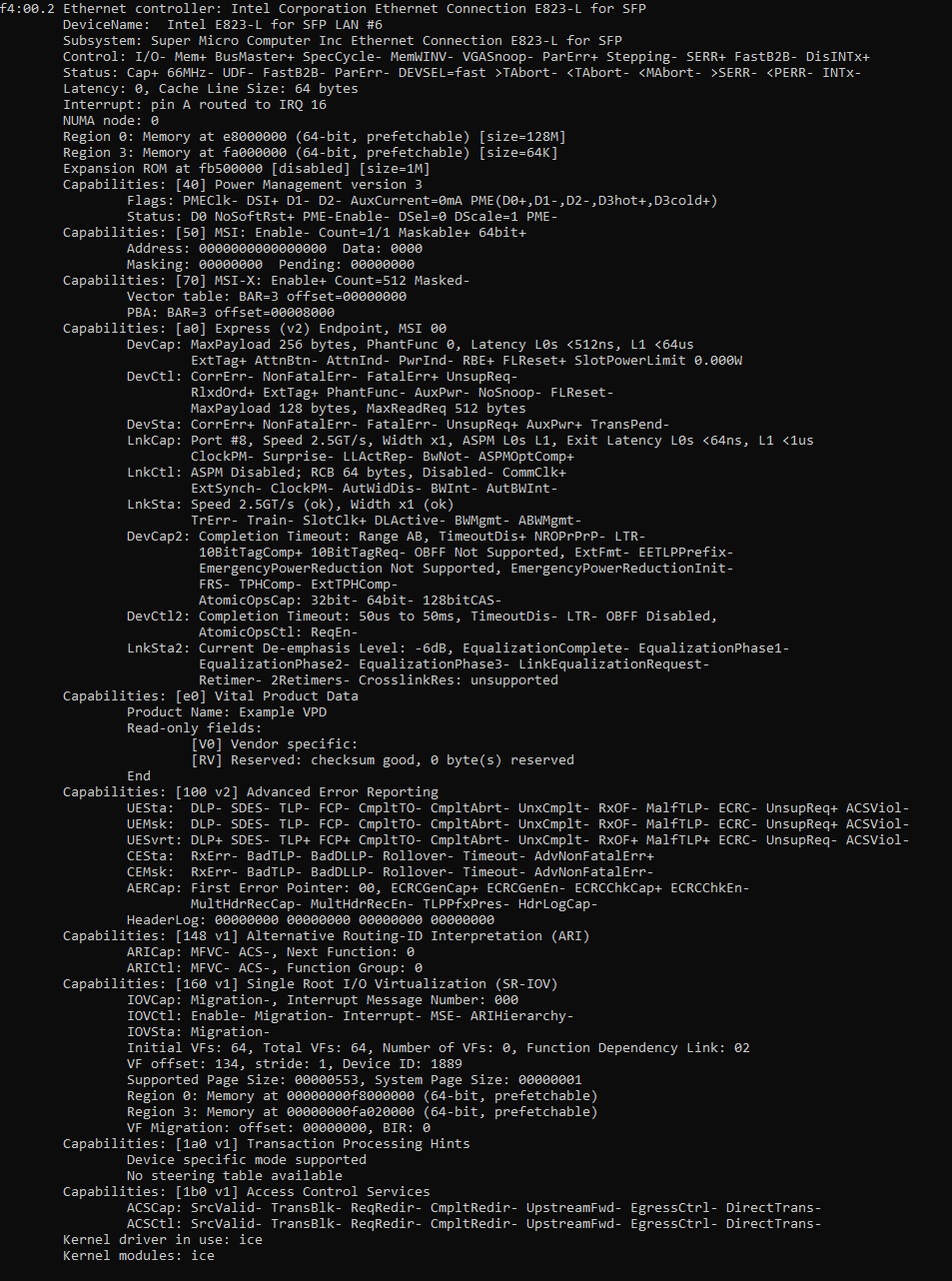Image resolution: width=952 pixels, height=1281 pixels.
Task: Click the IRQ 16 interrupt line
Action: [194, 104]
